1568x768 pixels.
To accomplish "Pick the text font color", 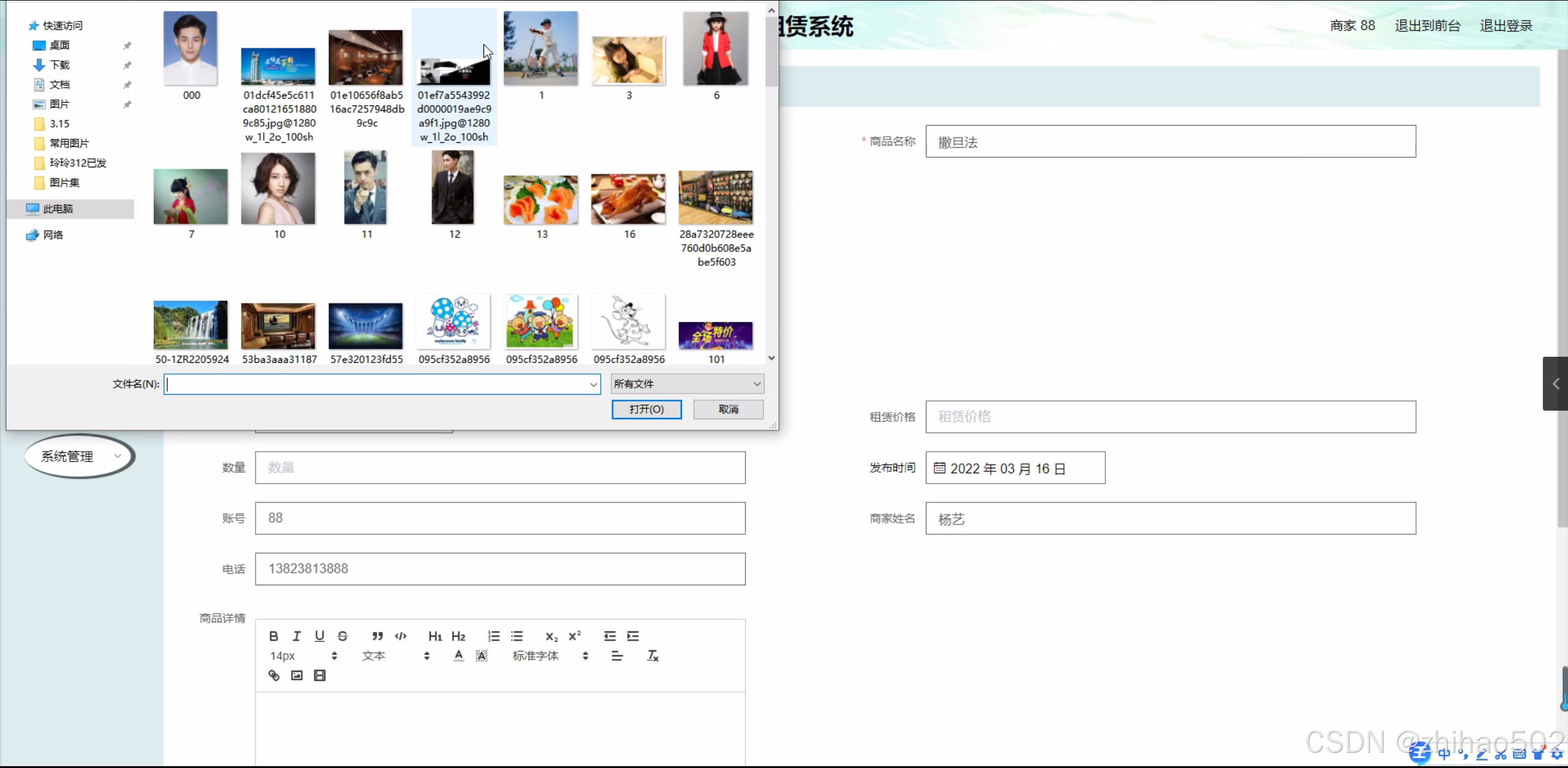I will (458, 656).
